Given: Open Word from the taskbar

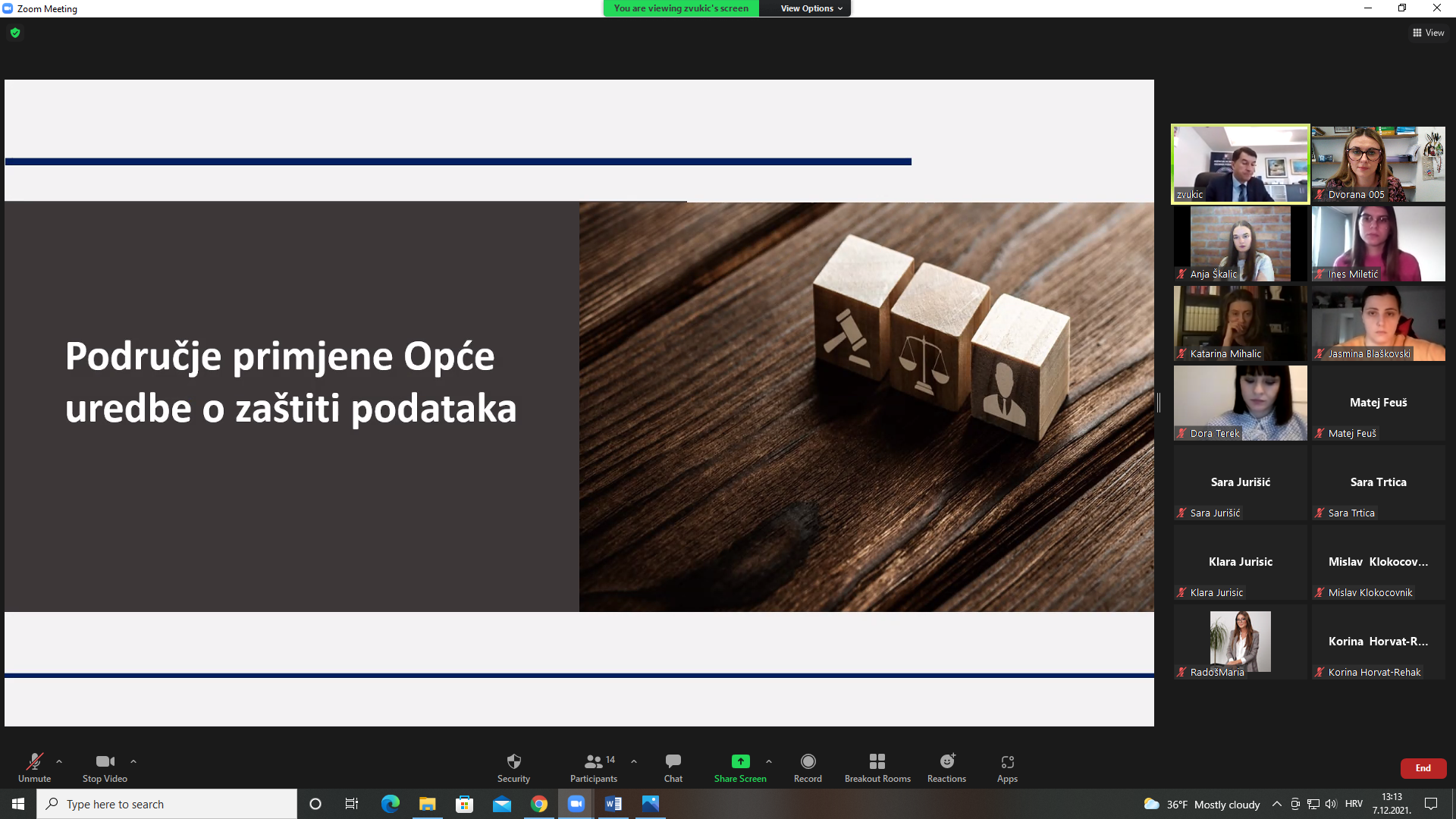Looking at the screenshot, I should tap(613, 804).
